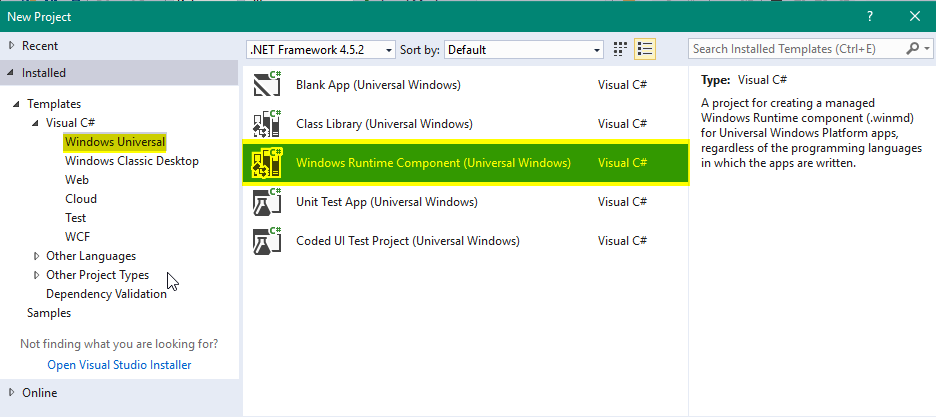The image size is (936, 417).
Task: Select the WCF category
Action: point(78,237)
